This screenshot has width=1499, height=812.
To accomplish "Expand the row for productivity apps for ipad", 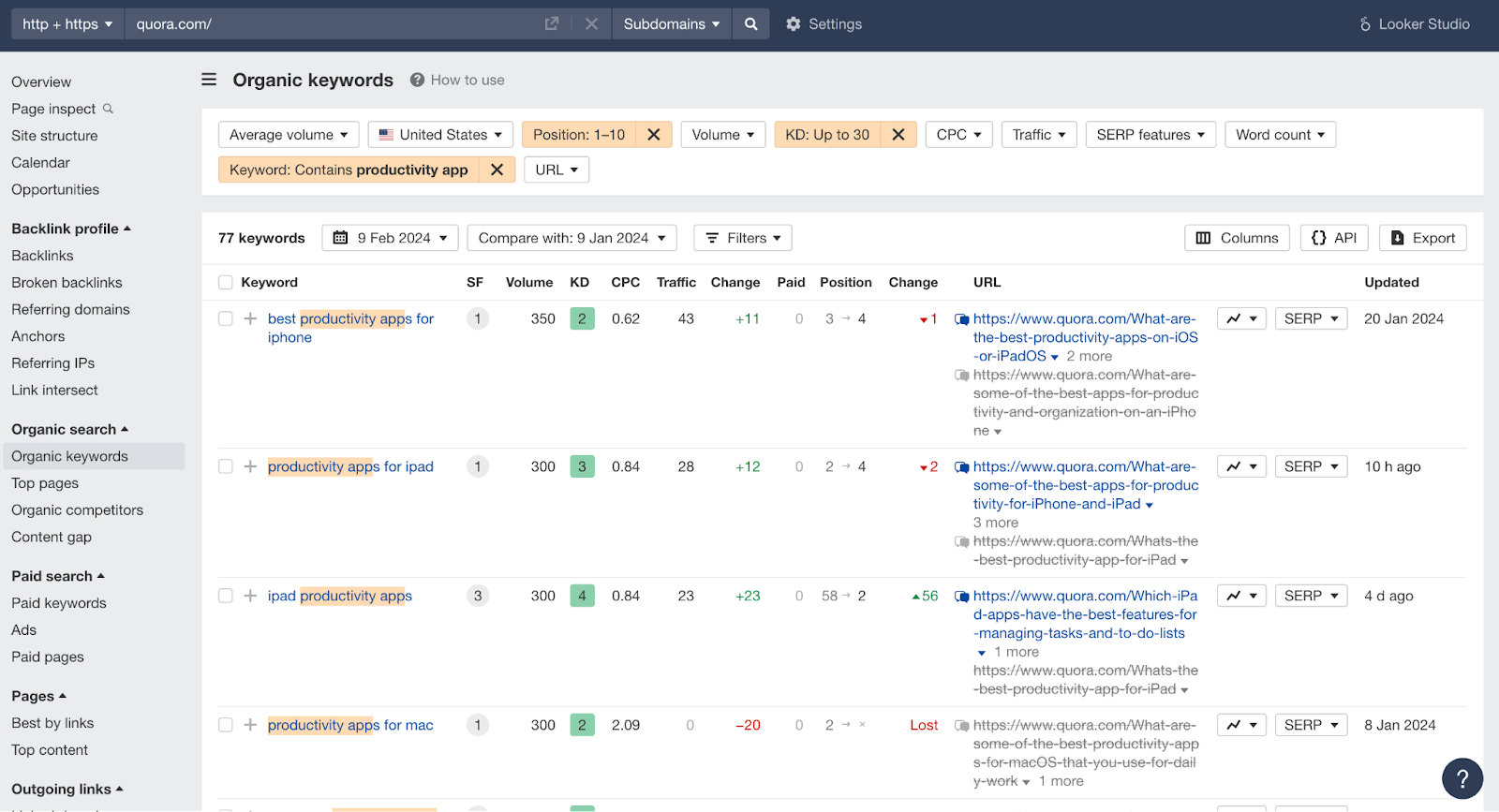I will click(250, 466).
